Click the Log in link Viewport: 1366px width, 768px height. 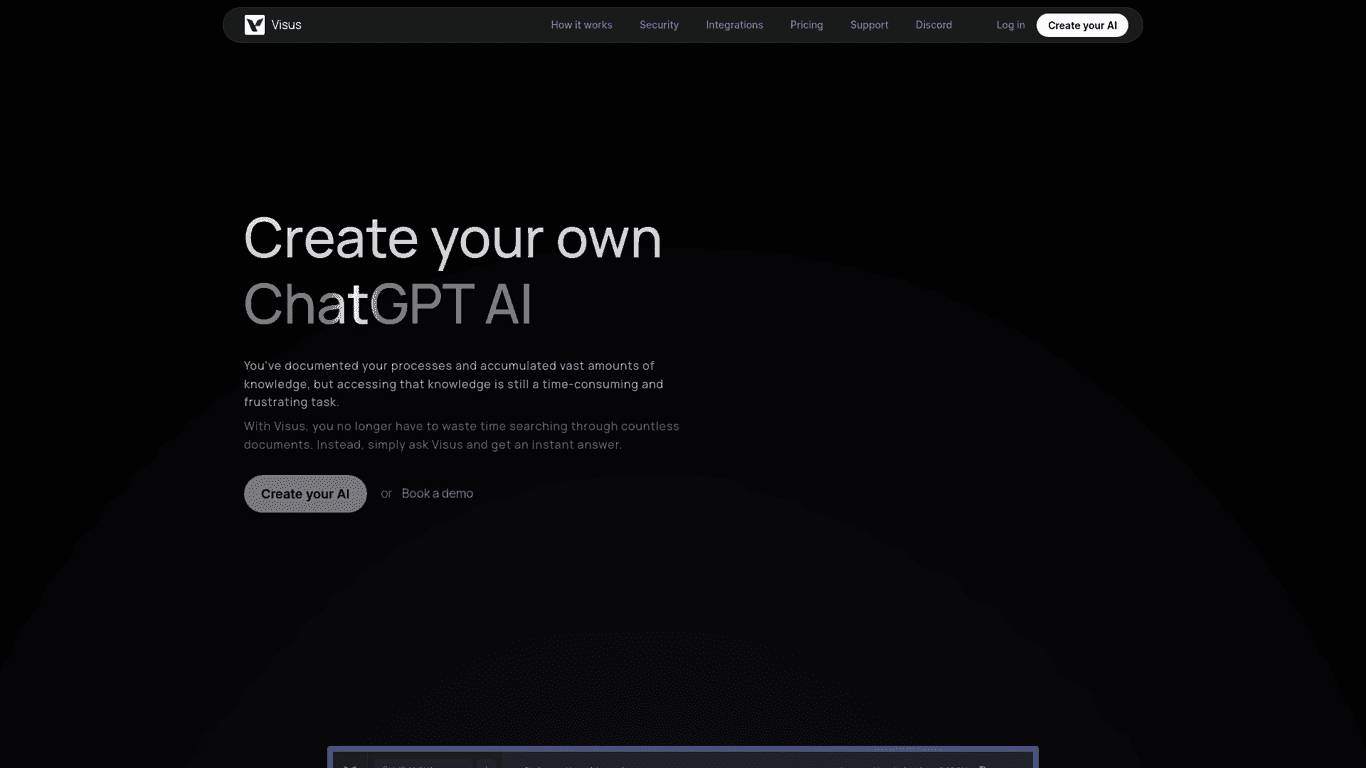click(1010, 25)
